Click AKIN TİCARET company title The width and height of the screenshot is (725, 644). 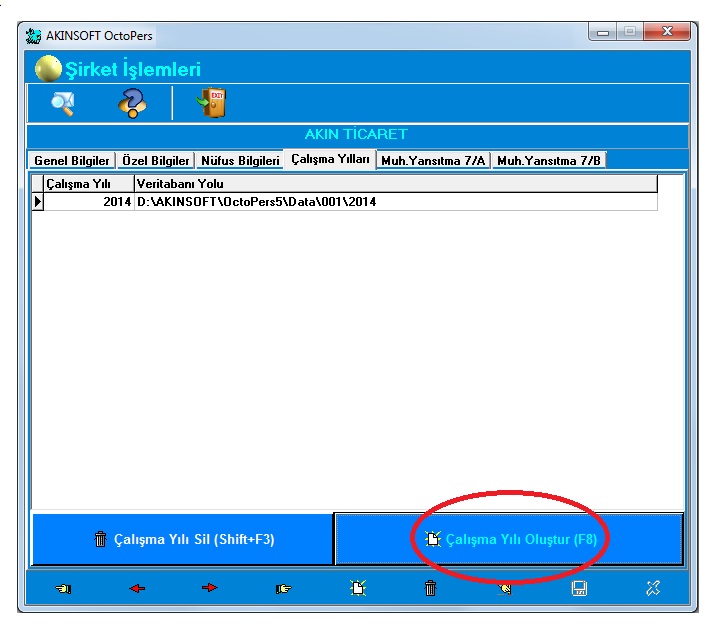pos(356,134)
